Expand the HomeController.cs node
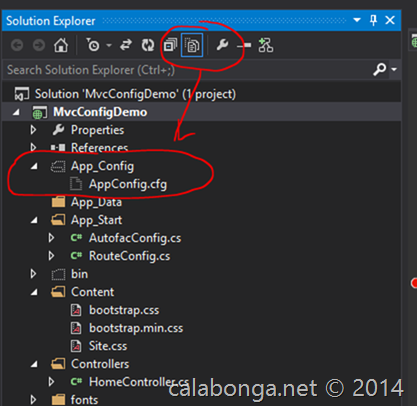 tap(51, 382)
